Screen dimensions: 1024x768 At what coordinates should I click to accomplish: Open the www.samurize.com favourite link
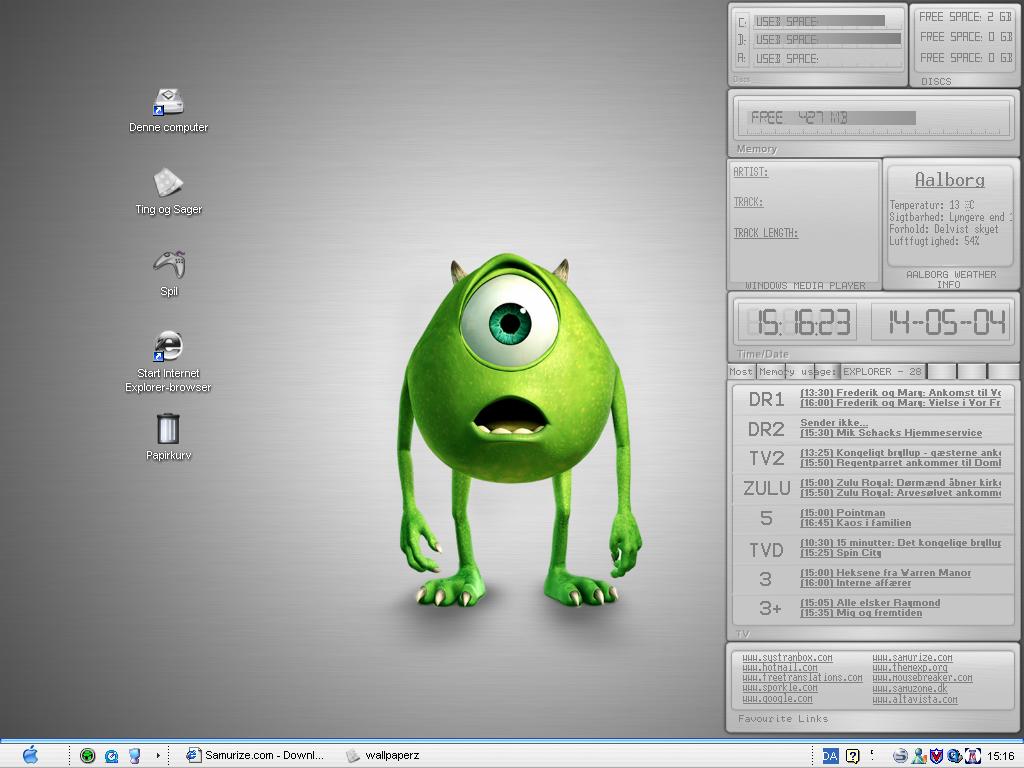click(912, 658)
